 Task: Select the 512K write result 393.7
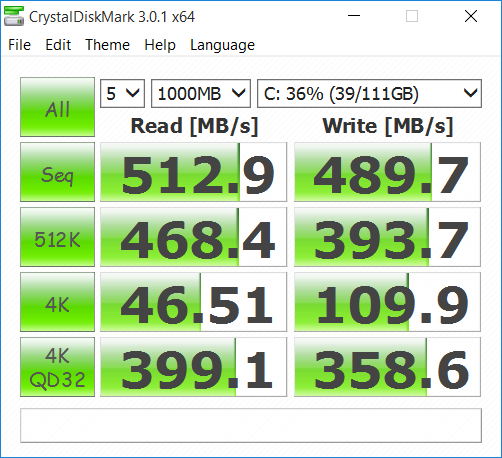[x=387, y=237]
